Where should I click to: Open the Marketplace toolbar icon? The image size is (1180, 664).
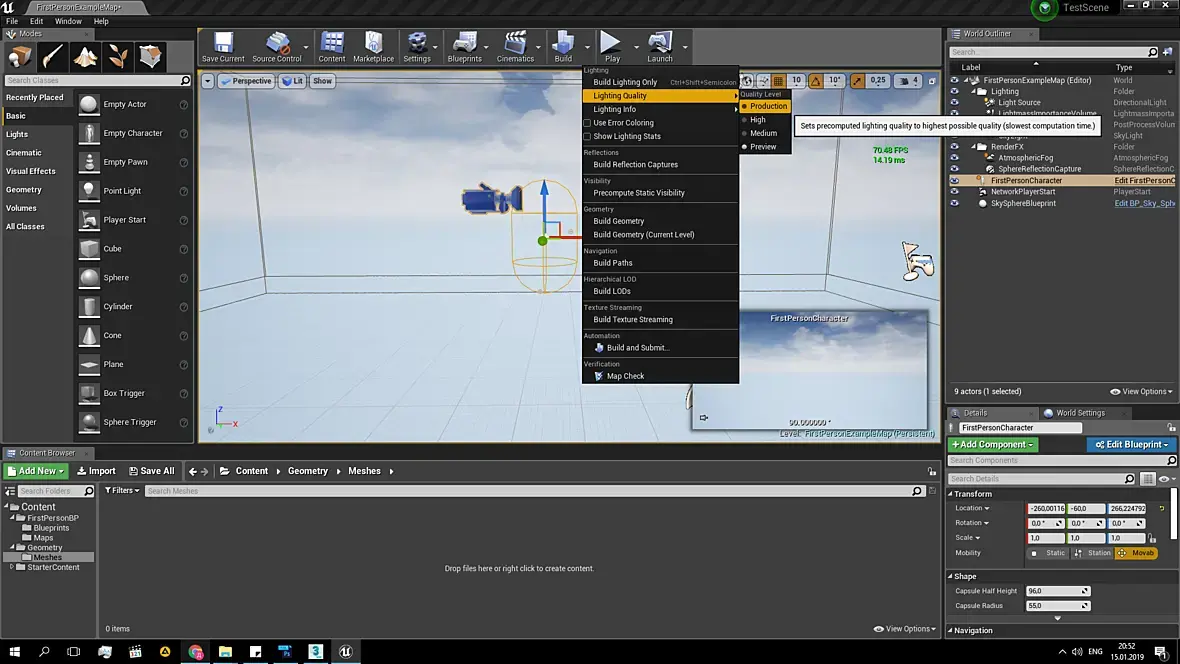[x=373, y=46]
